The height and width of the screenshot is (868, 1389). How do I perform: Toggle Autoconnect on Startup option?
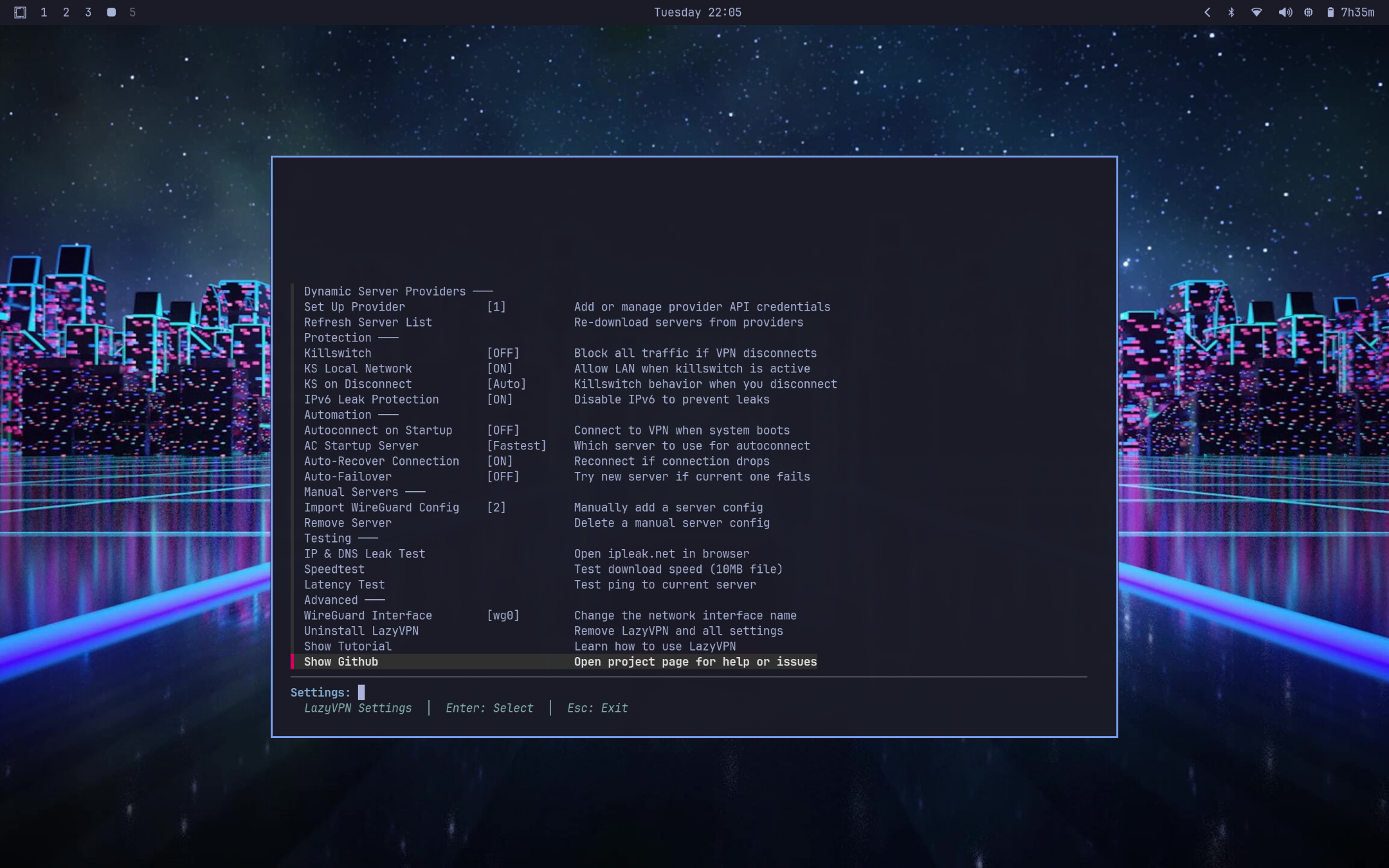coord(377,430)
